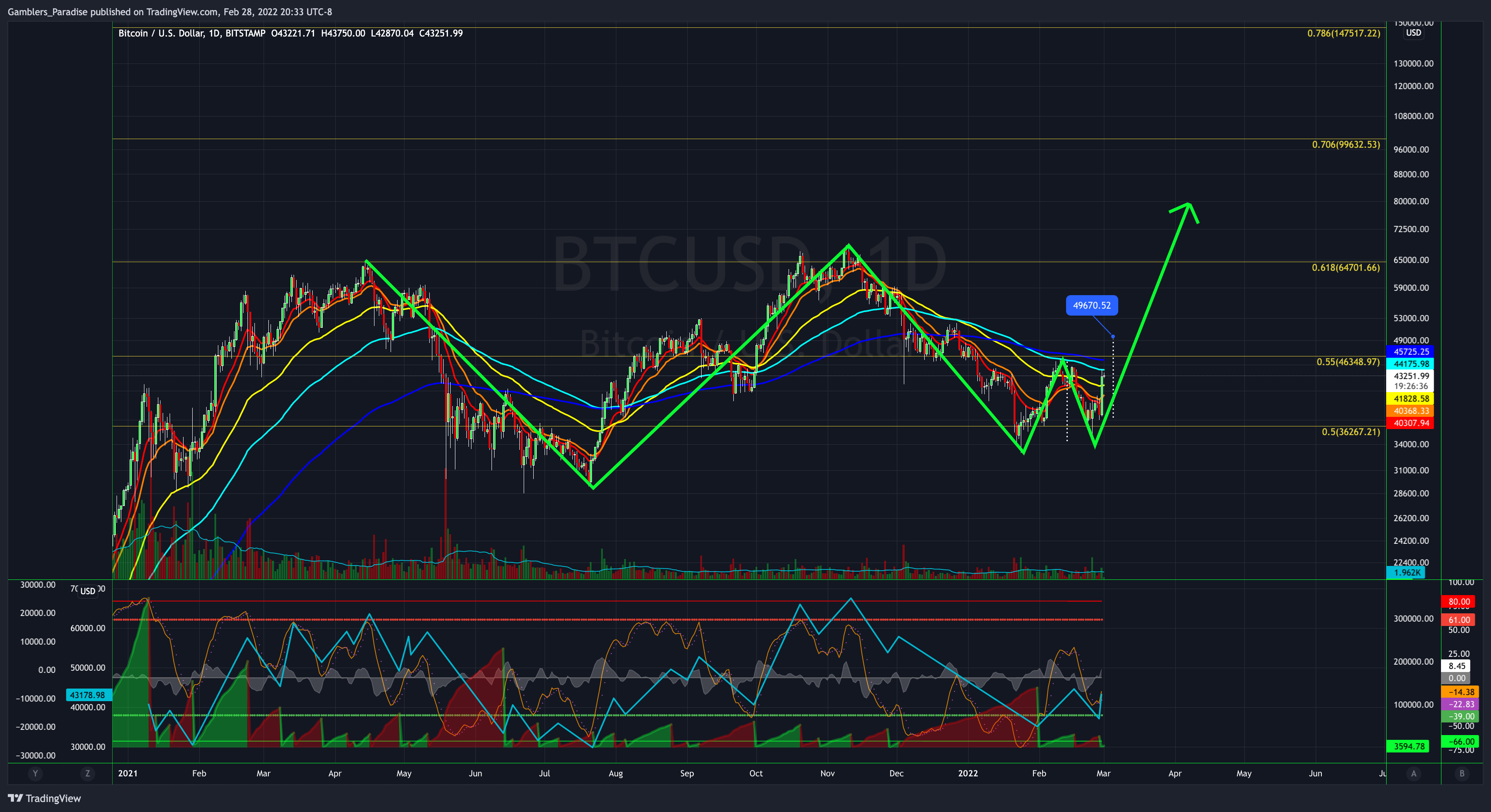The height and width of the screenshot is (812, 1491).
Task: Click the 88000.00 price axis tick
Action: (1411, 175)
